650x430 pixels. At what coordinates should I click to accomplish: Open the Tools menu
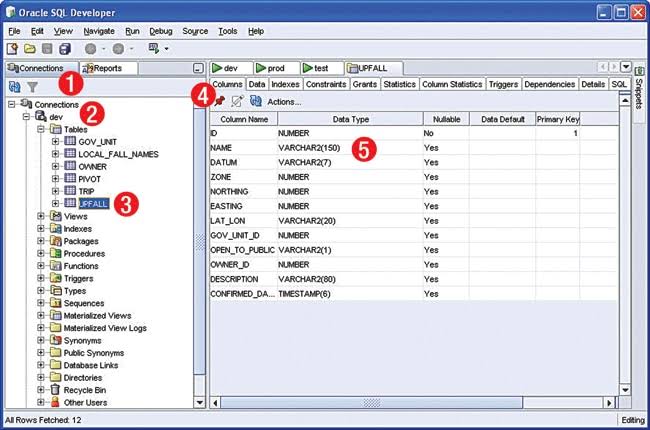coord(228,31)
